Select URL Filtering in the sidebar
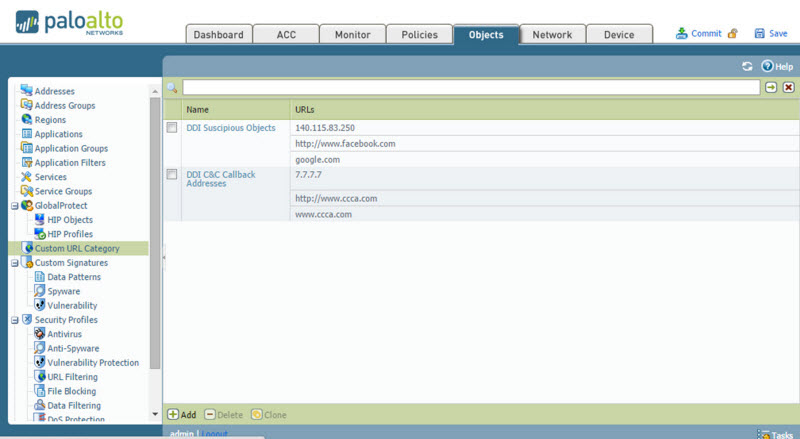This screenshot has height=439, width=800. 73,377
